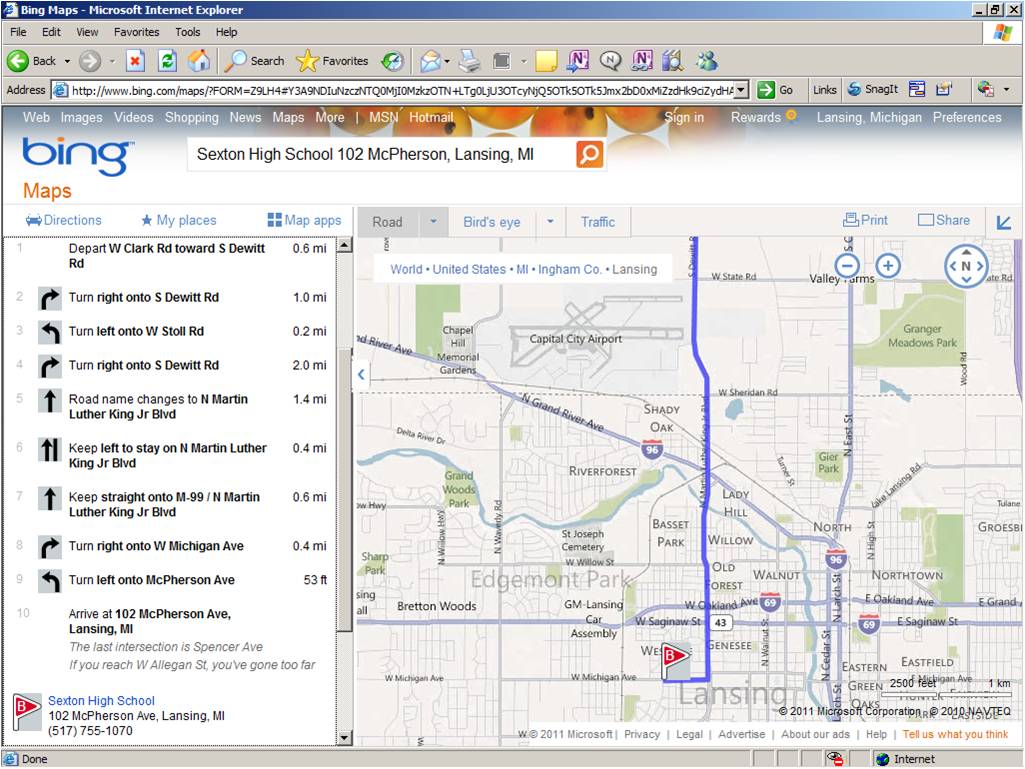Click the compass north control
Viewport: 1025px width, 769px height.
966,265
